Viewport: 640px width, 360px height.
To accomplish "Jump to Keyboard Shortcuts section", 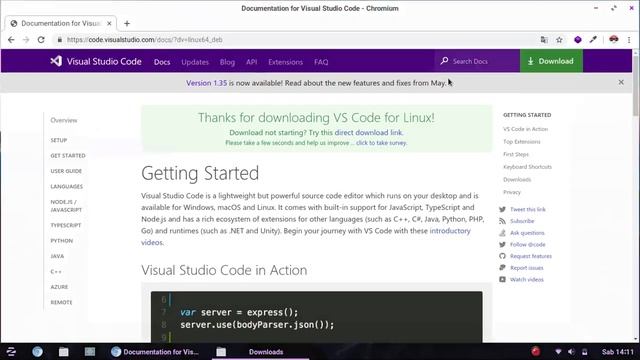I will [x=527, y=167].
